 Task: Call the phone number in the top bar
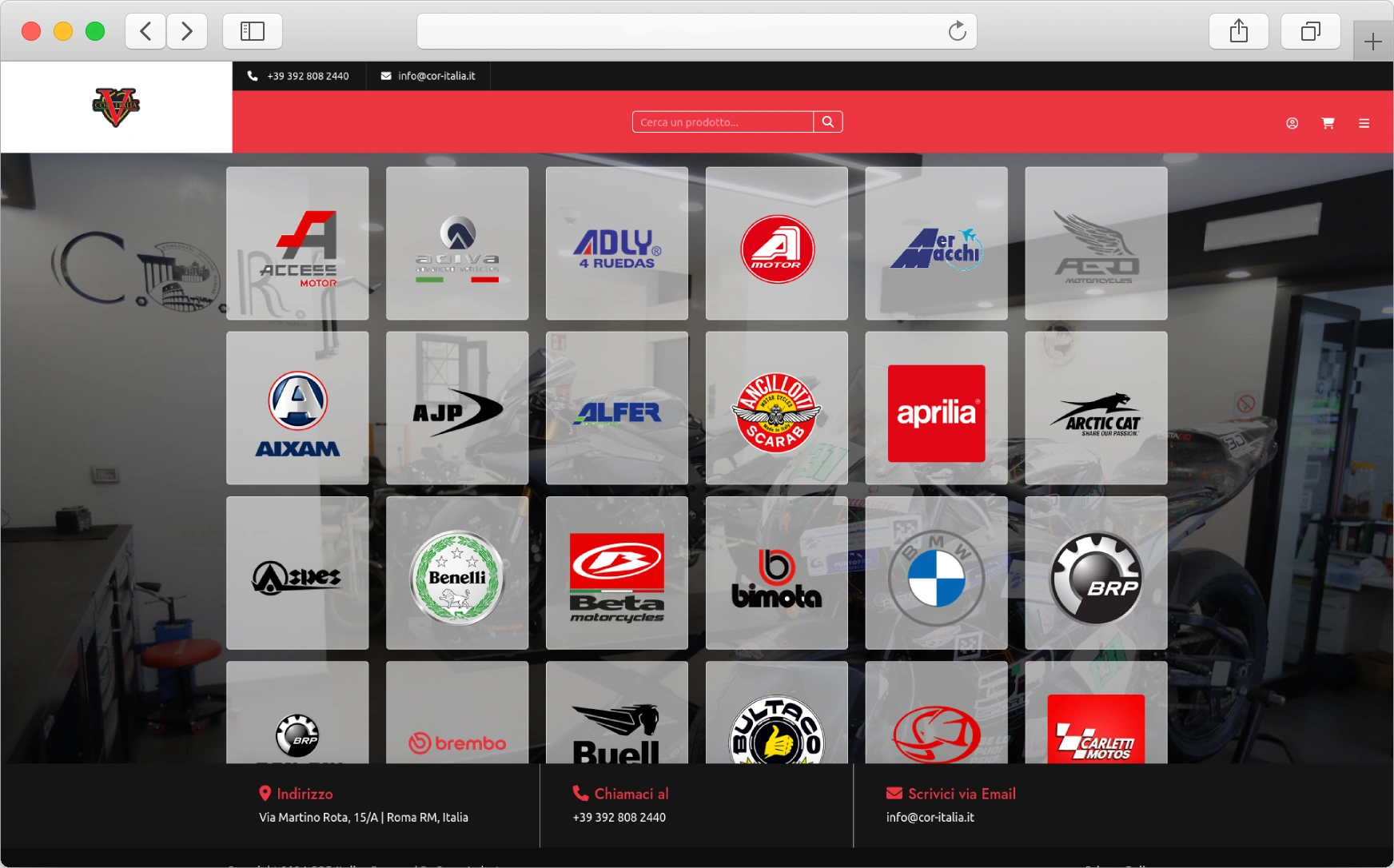tap(298, 76)
